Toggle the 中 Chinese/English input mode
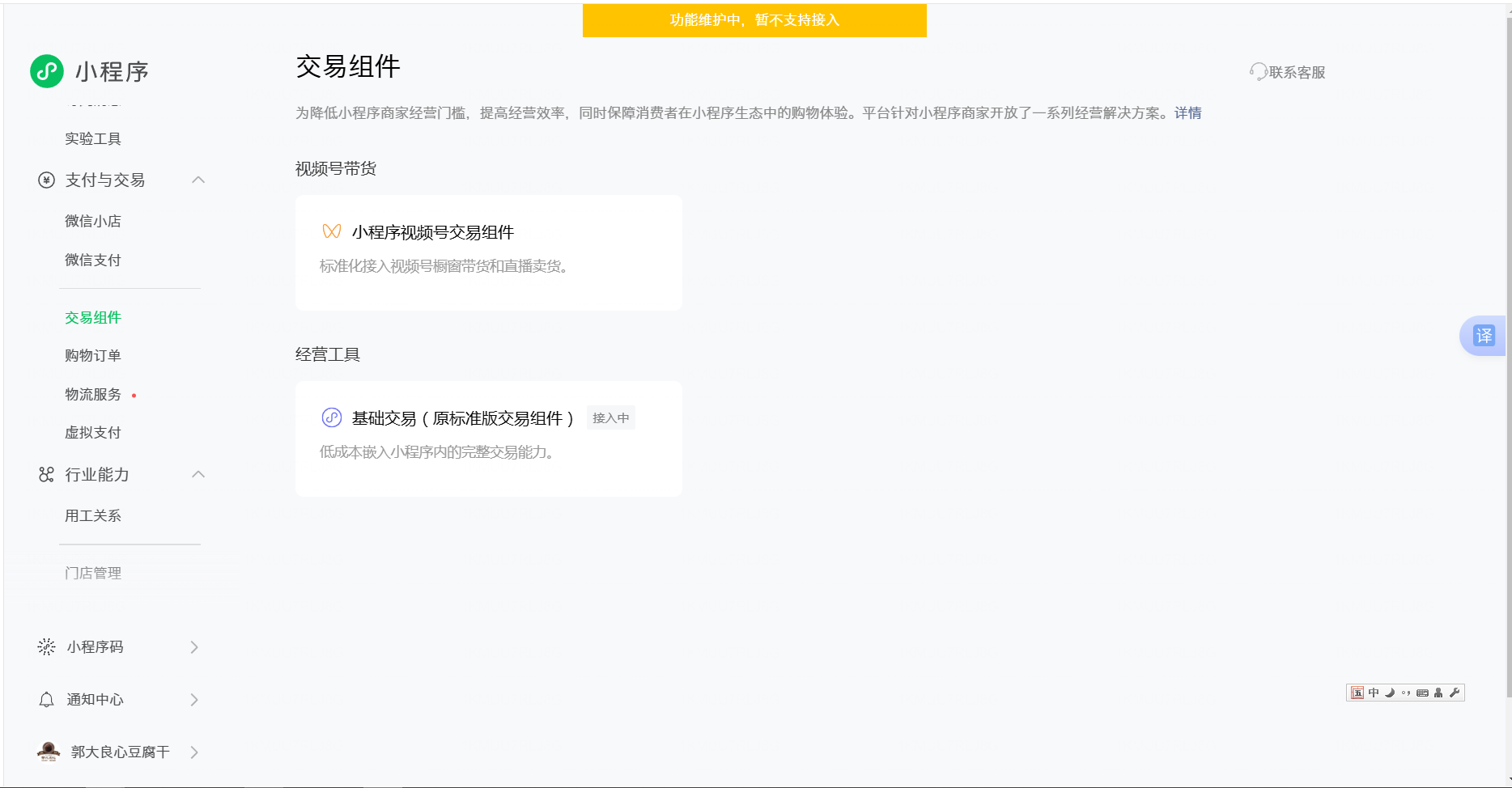Viewport: 1512px width, 788px height. 1374,693
